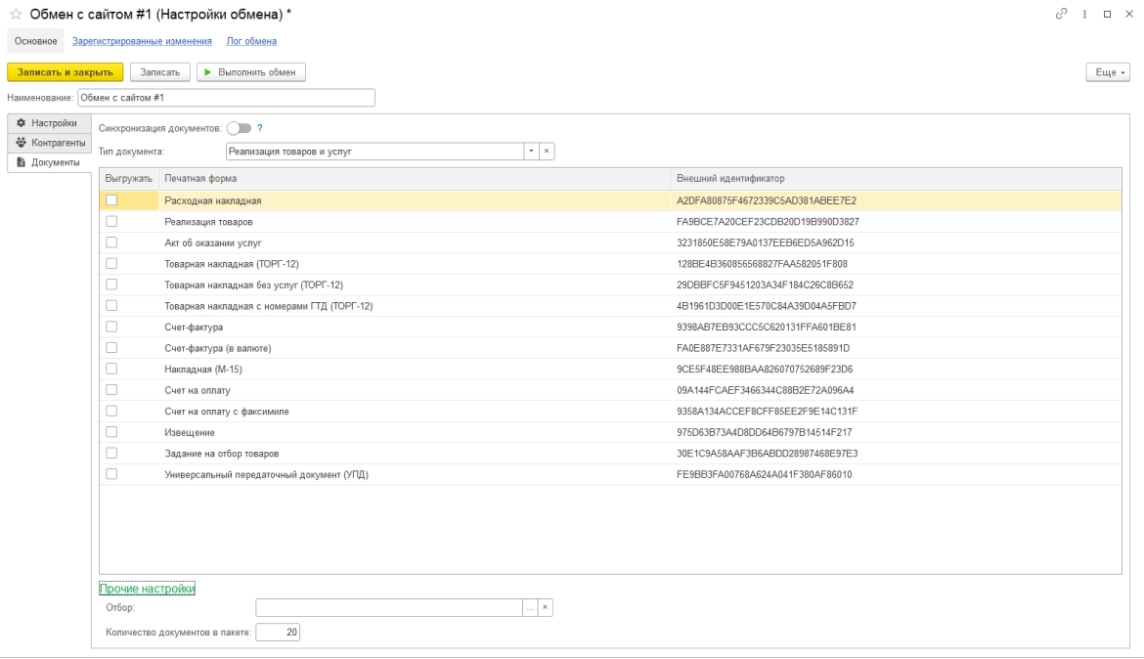Screen dimensions: 1144x659
Task: Open the vertical three-dots window menu
Action: click(x=1085, y=14)
